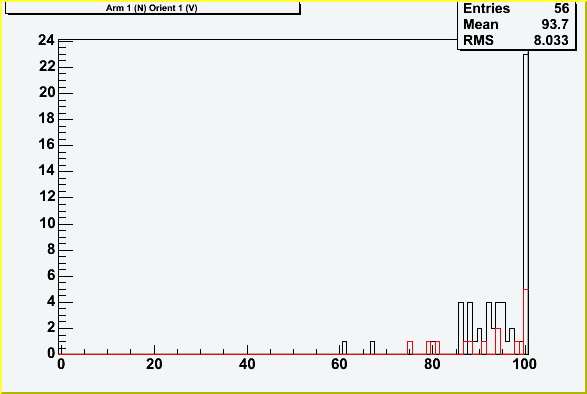This screenshot has height=394, width=587.
Task: Click the red histogram peak at 100
Action: tap(526, 322)
